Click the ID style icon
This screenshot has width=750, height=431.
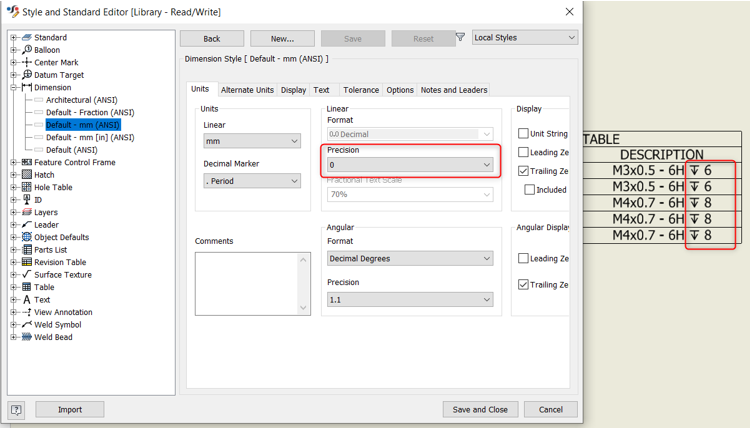pyautogui.click(x=27, y=199)
